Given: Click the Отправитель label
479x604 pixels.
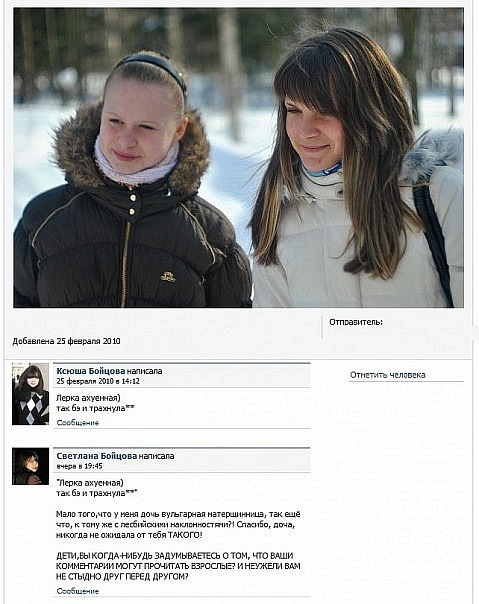Looking at the screenshot, I should (x=356, y=322).
